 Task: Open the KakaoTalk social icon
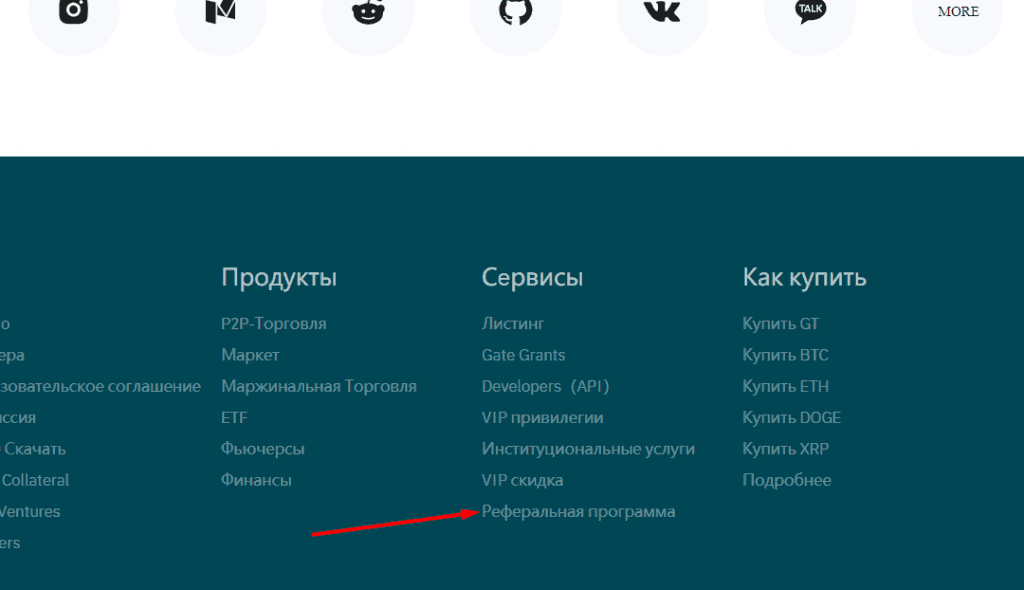point(810,11)
